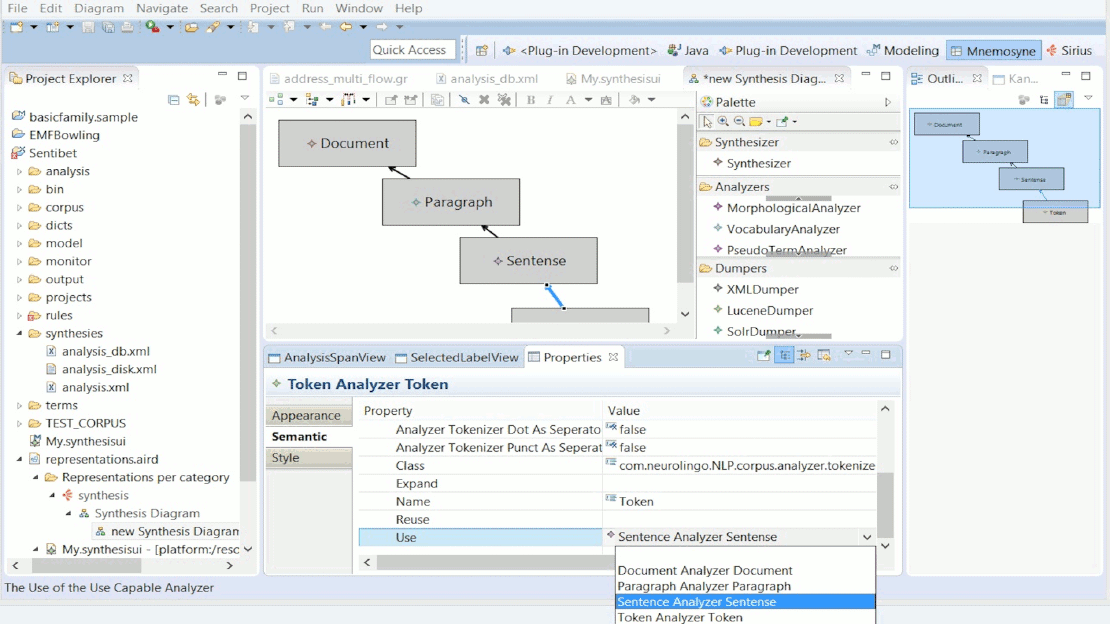
Task: Show outline tree view in Outline panel
Action: click(1044, 100)
